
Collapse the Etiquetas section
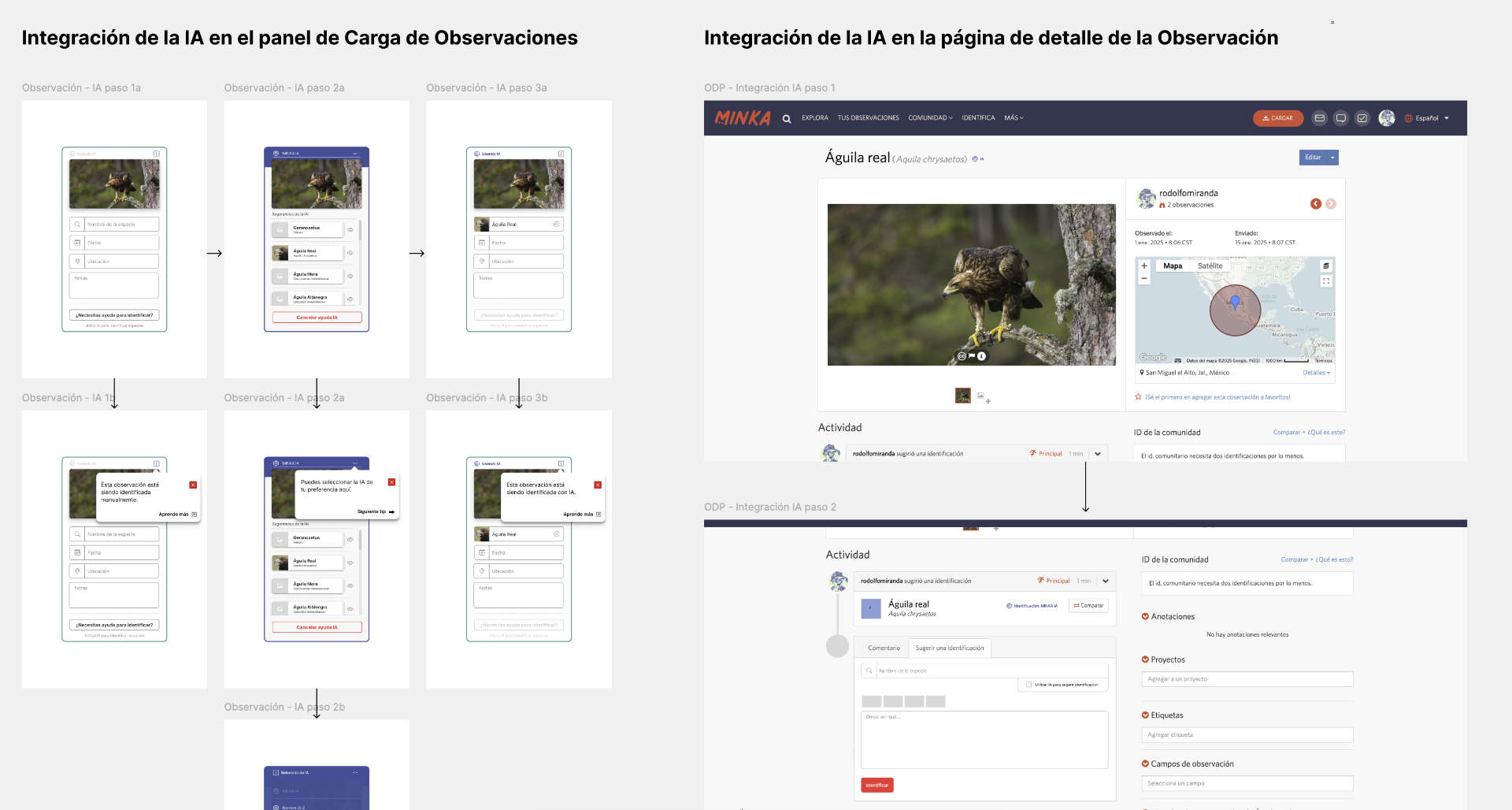[x=1145, y=715]
